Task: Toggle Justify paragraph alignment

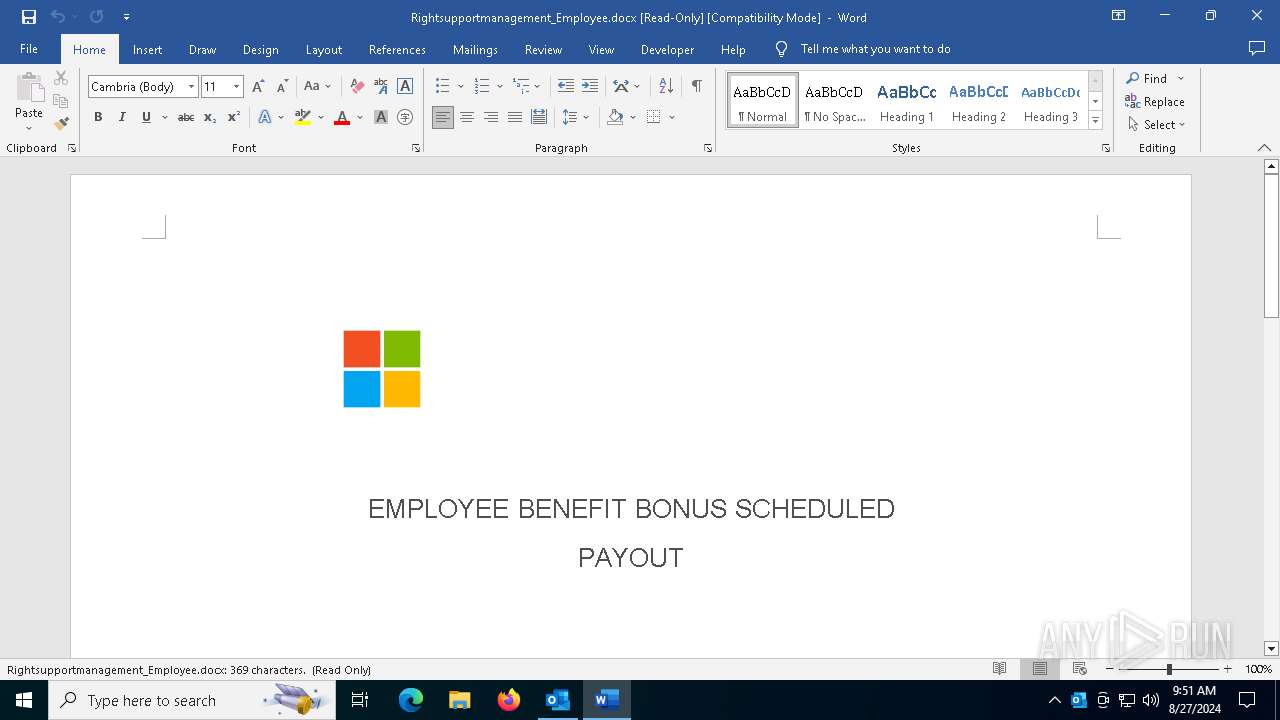Action: [515, 117]
